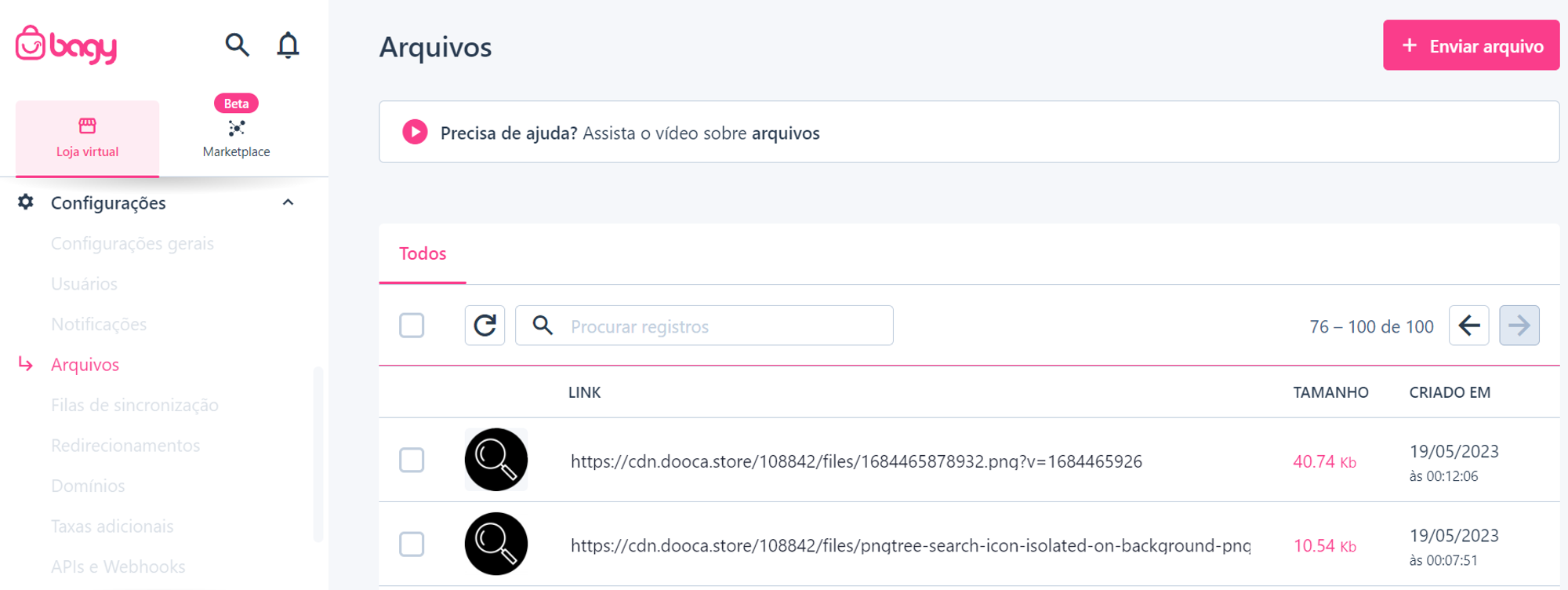Open Notificações settings

(x=99, y=324)
